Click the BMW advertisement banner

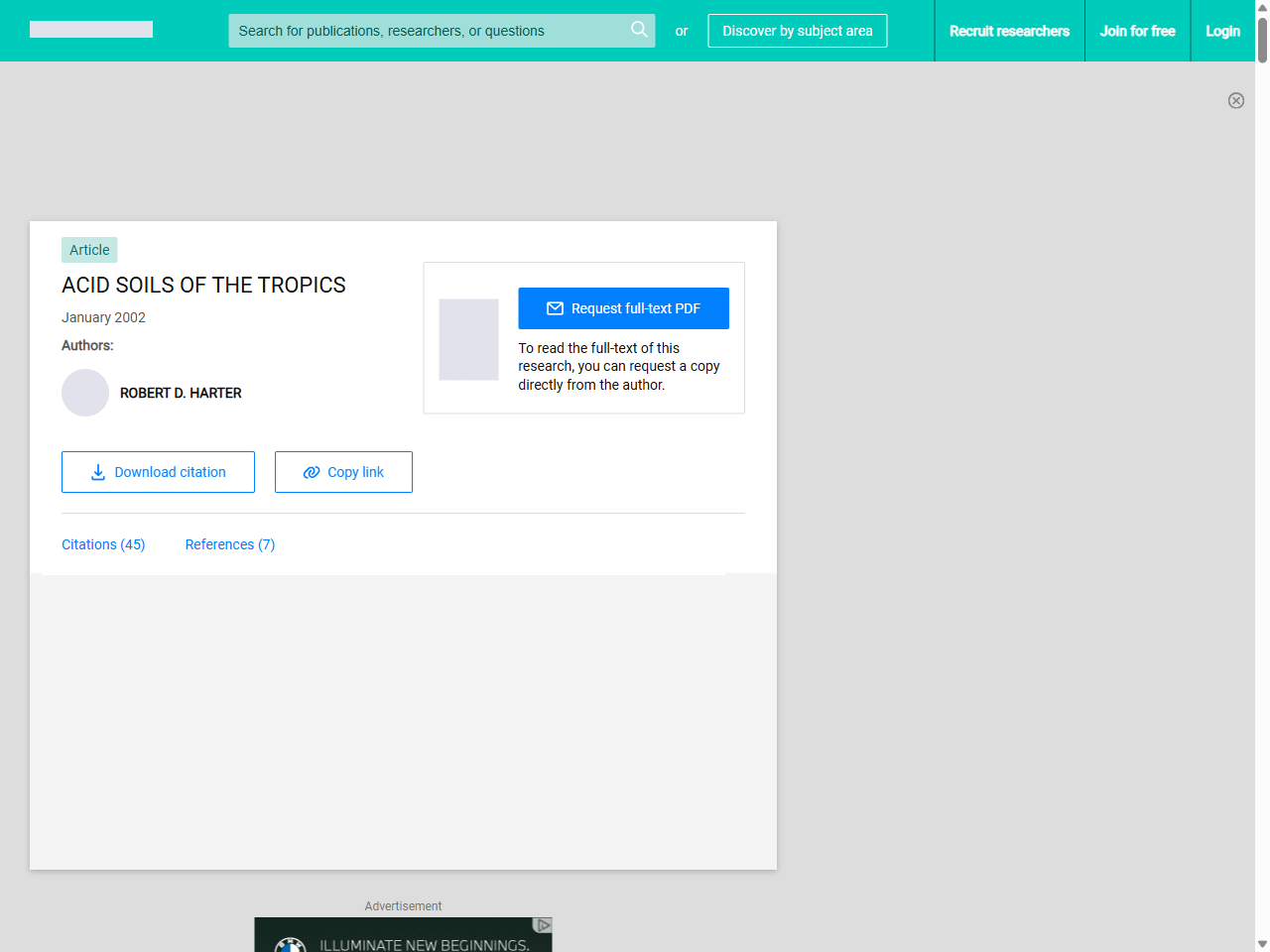pos(403,936)
